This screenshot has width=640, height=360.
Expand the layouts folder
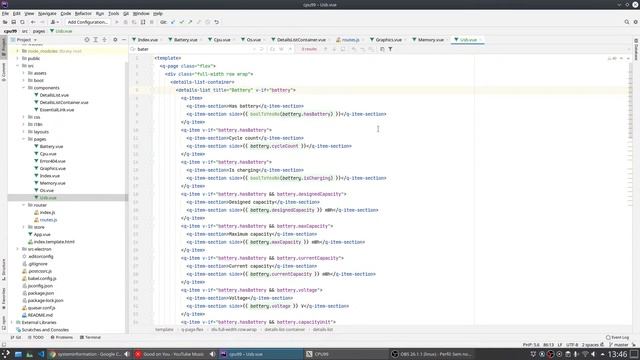24,132
